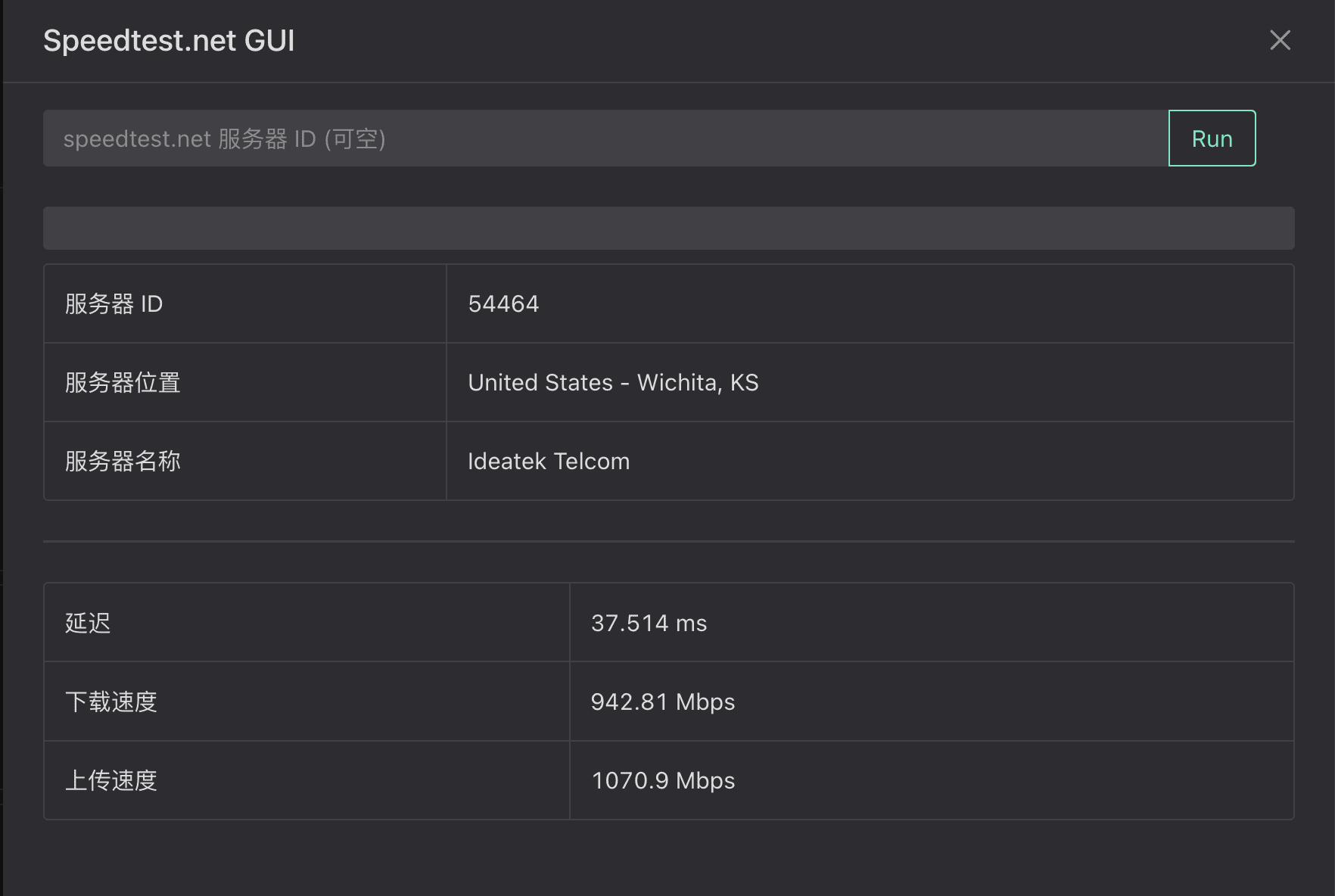Viewport: 1335px width, 896px height.
Task: Click the divider line between the tables
Action: pyautogui.click(x=668, y=541)
